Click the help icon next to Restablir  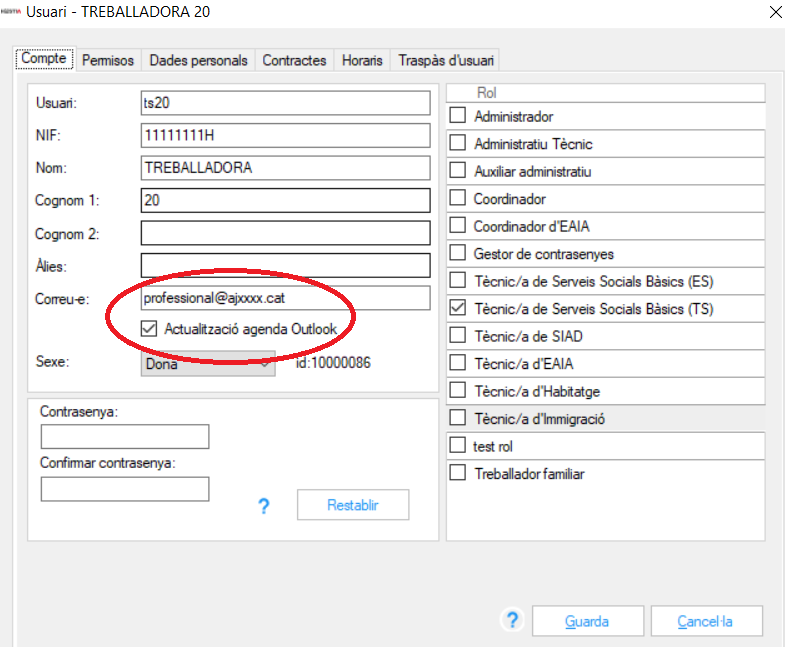click(264, 506)
